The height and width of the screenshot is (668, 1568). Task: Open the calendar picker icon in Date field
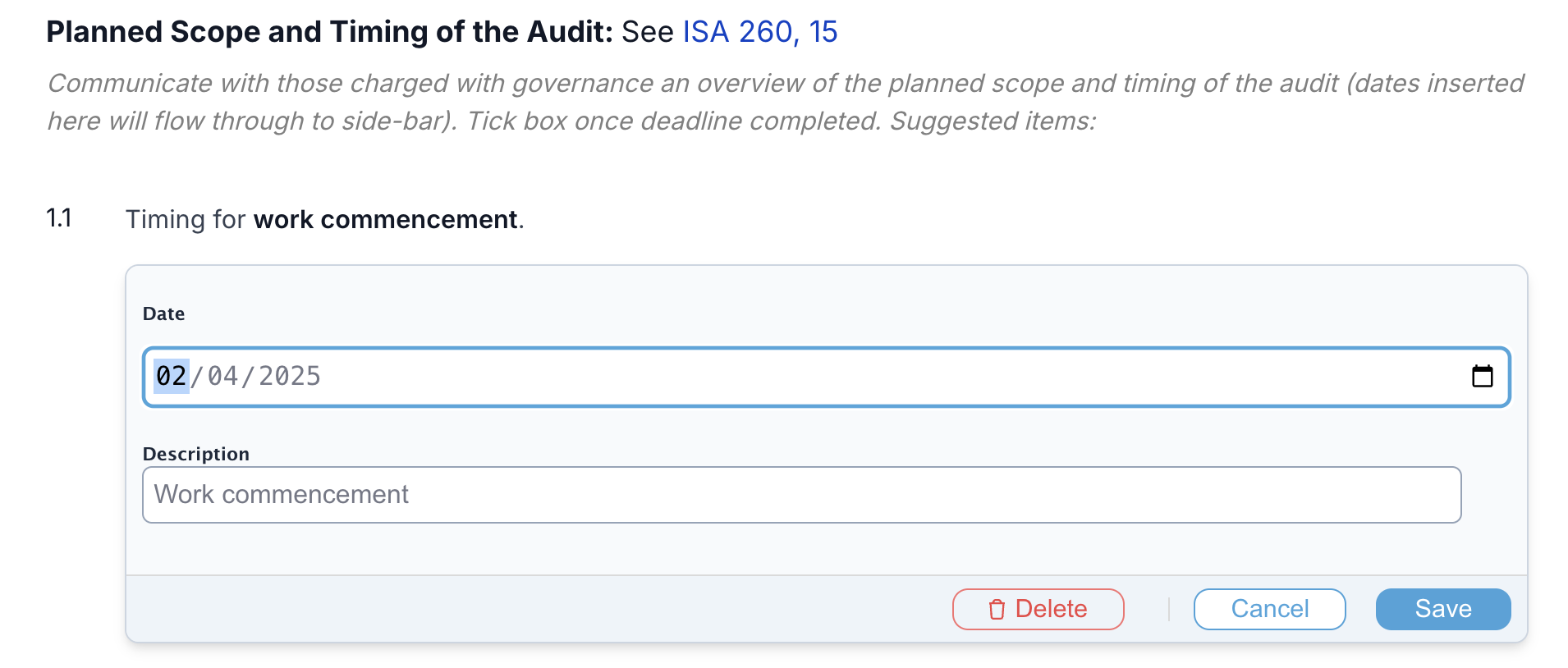coord(1482,377)
